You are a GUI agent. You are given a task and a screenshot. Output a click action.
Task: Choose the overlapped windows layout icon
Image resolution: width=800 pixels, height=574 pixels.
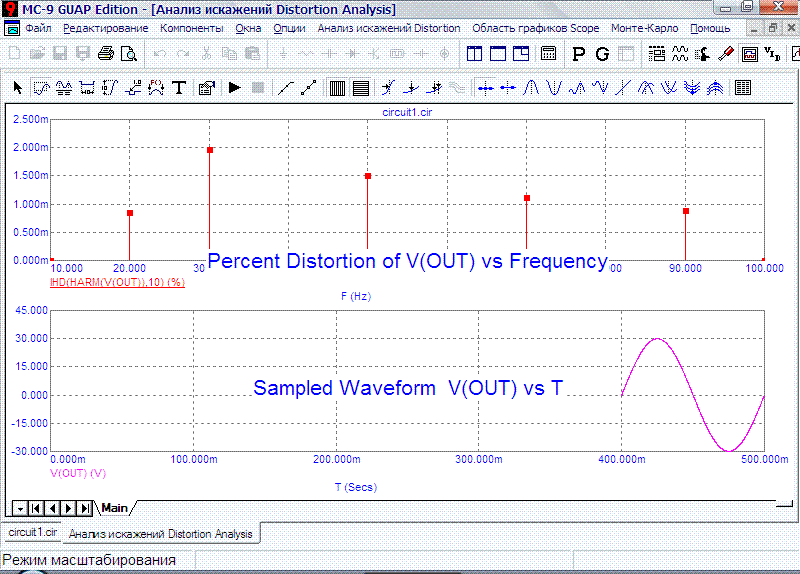coord(521,54)
